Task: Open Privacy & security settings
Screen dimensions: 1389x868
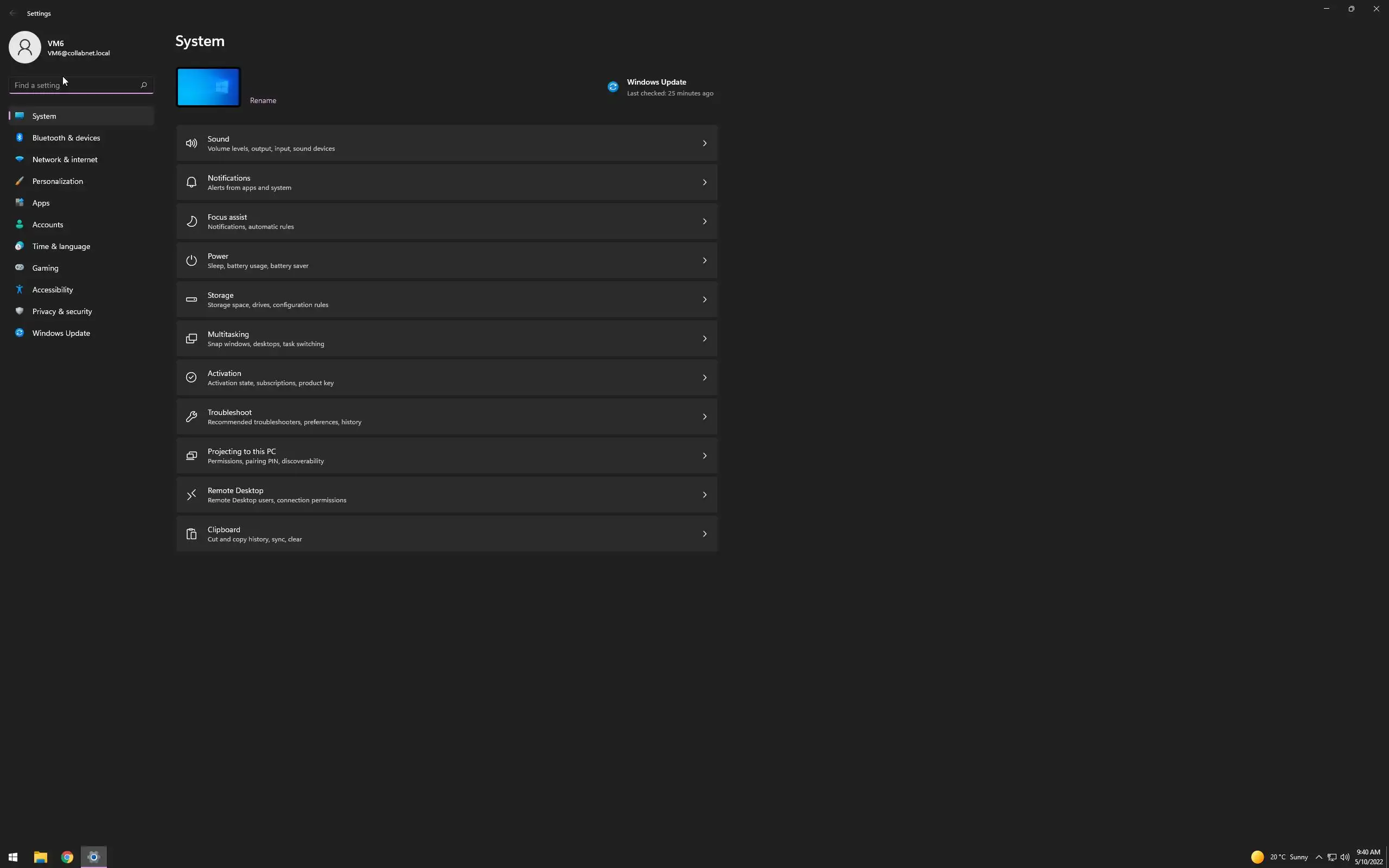Action: coord(62,312)
